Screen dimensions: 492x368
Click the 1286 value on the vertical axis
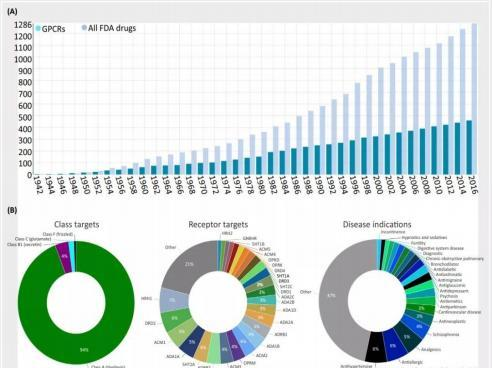pyautogui.click(x=23, y=25)
